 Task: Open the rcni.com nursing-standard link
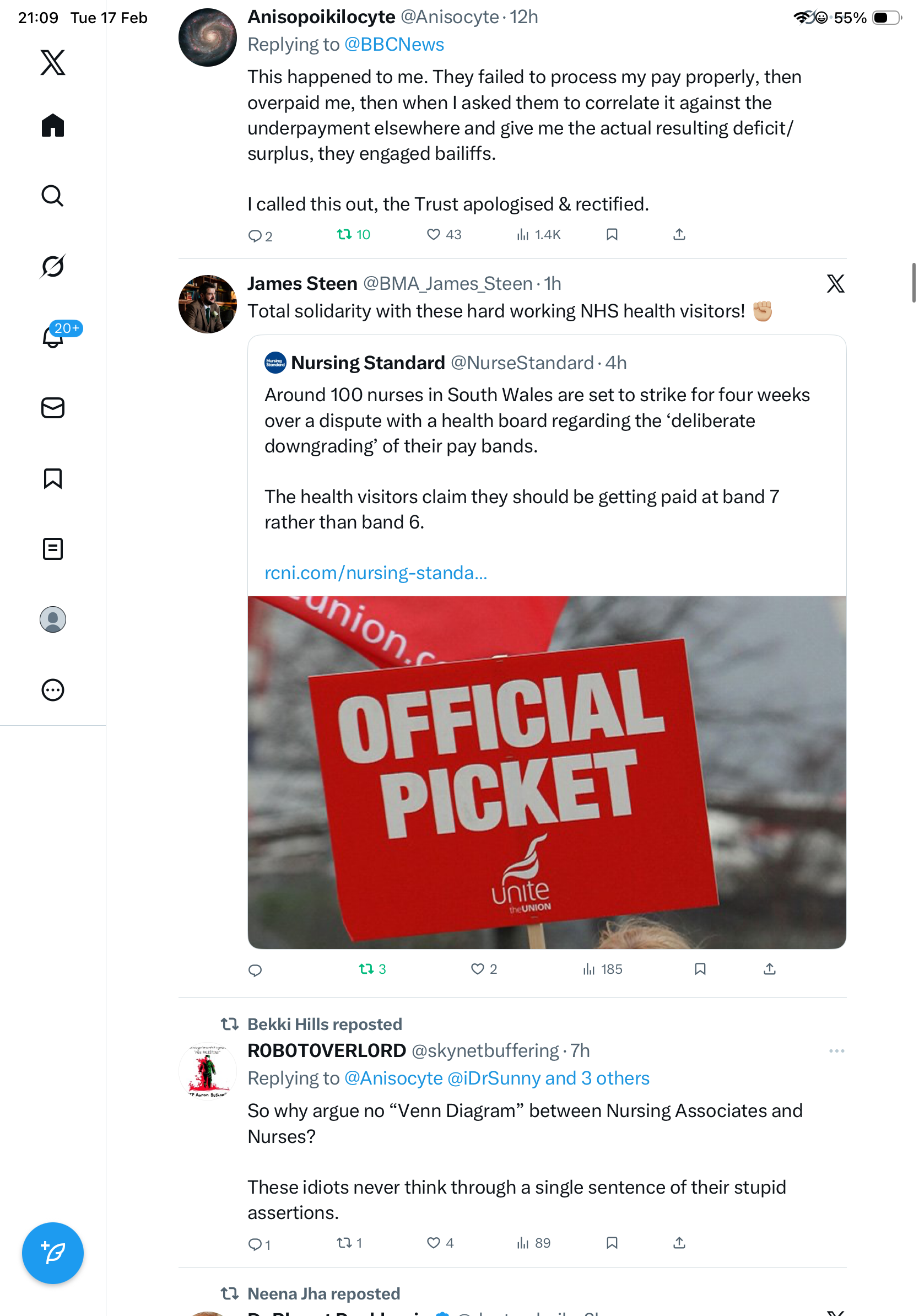tap(376, 573)
